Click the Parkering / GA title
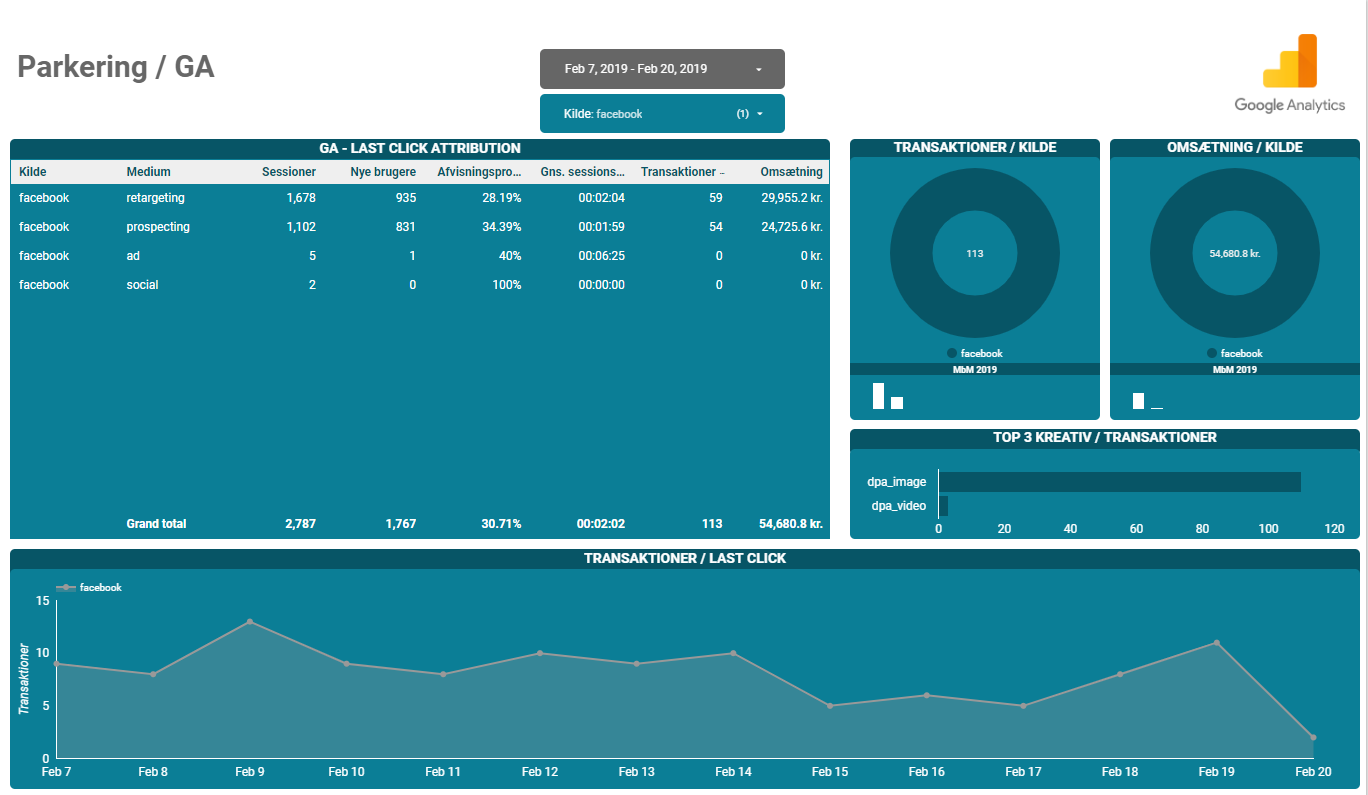The width and height of the screenshot is (1368, 795). coord(116,67)
